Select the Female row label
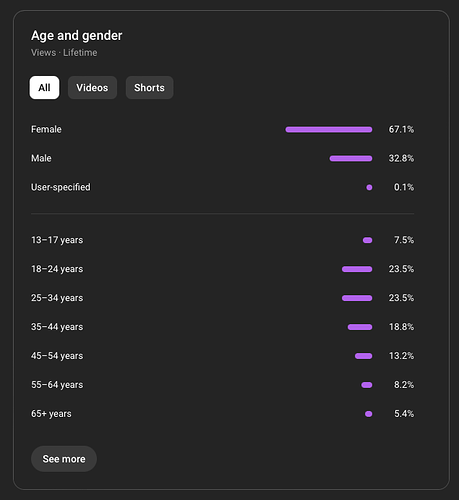 click(46, 129)
